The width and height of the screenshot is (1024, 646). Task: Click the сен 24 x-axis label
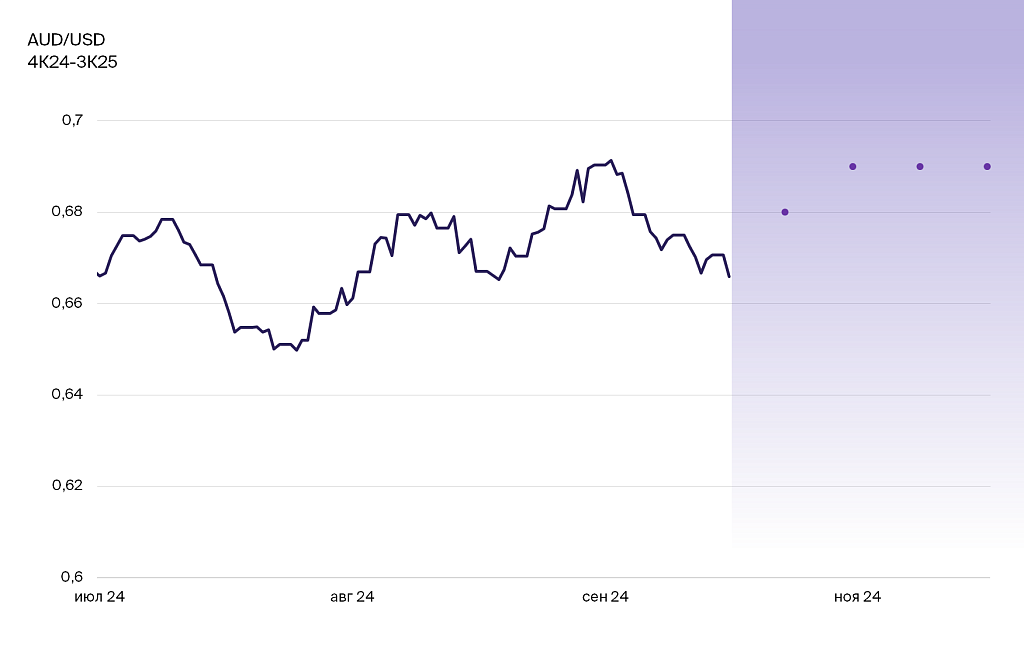pyautogui.click(x=605, y=597)
